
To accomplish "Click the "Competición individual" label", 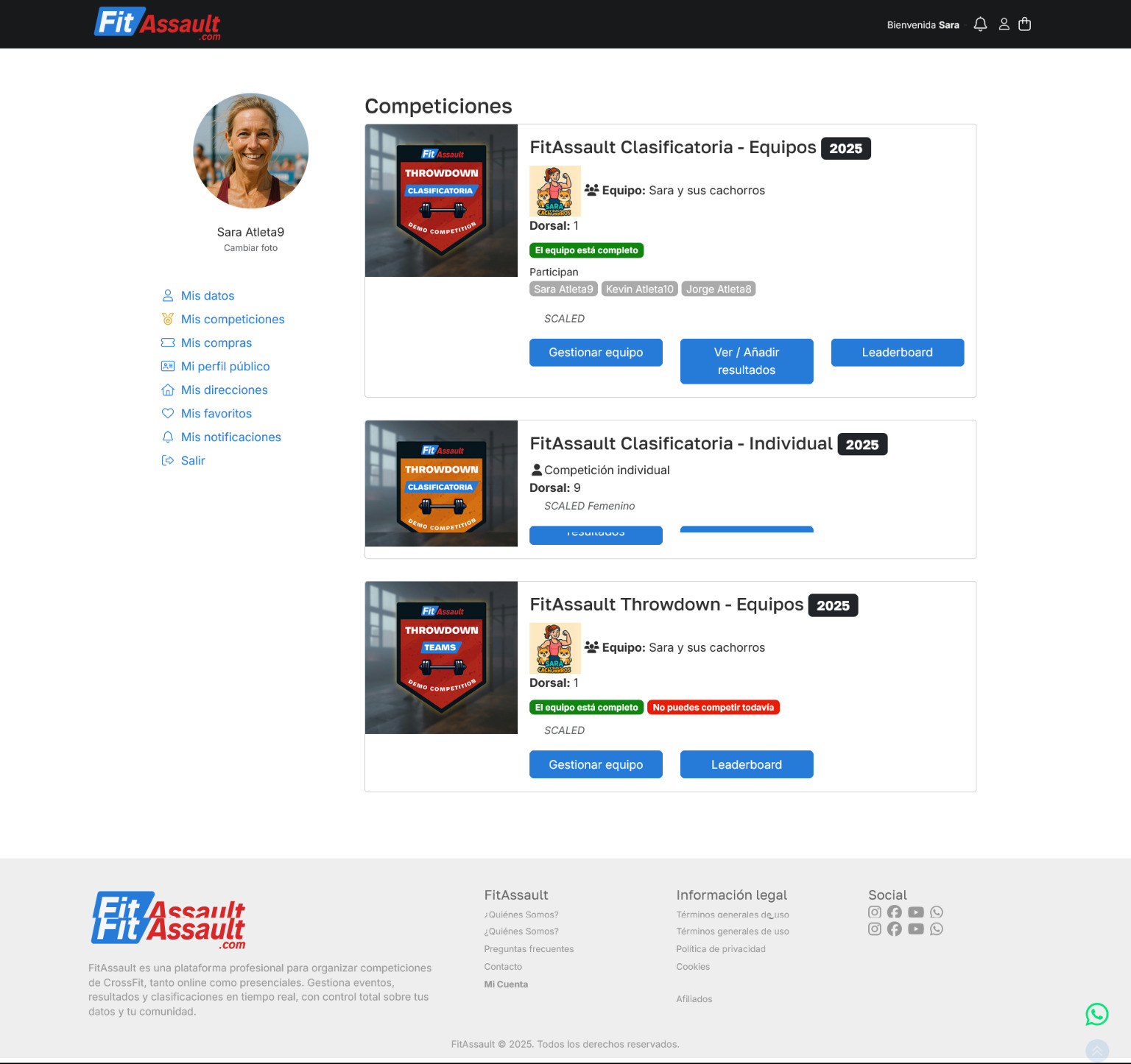I will tap(607, 470).
